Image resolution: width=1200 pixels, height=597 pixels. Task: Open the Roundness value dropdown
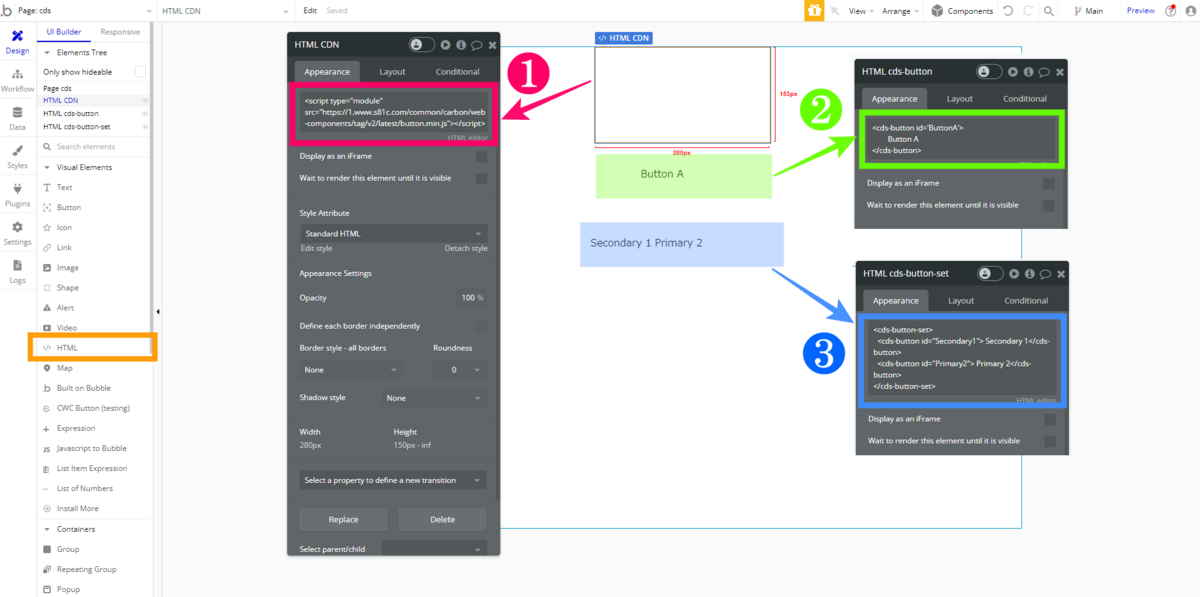coord(460,369)
